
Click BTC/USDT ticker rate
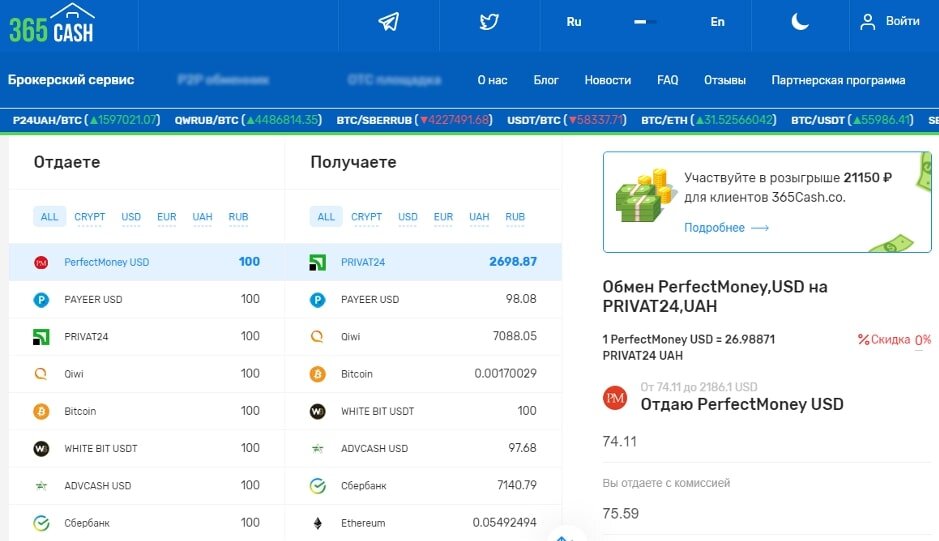coord(852,120)
